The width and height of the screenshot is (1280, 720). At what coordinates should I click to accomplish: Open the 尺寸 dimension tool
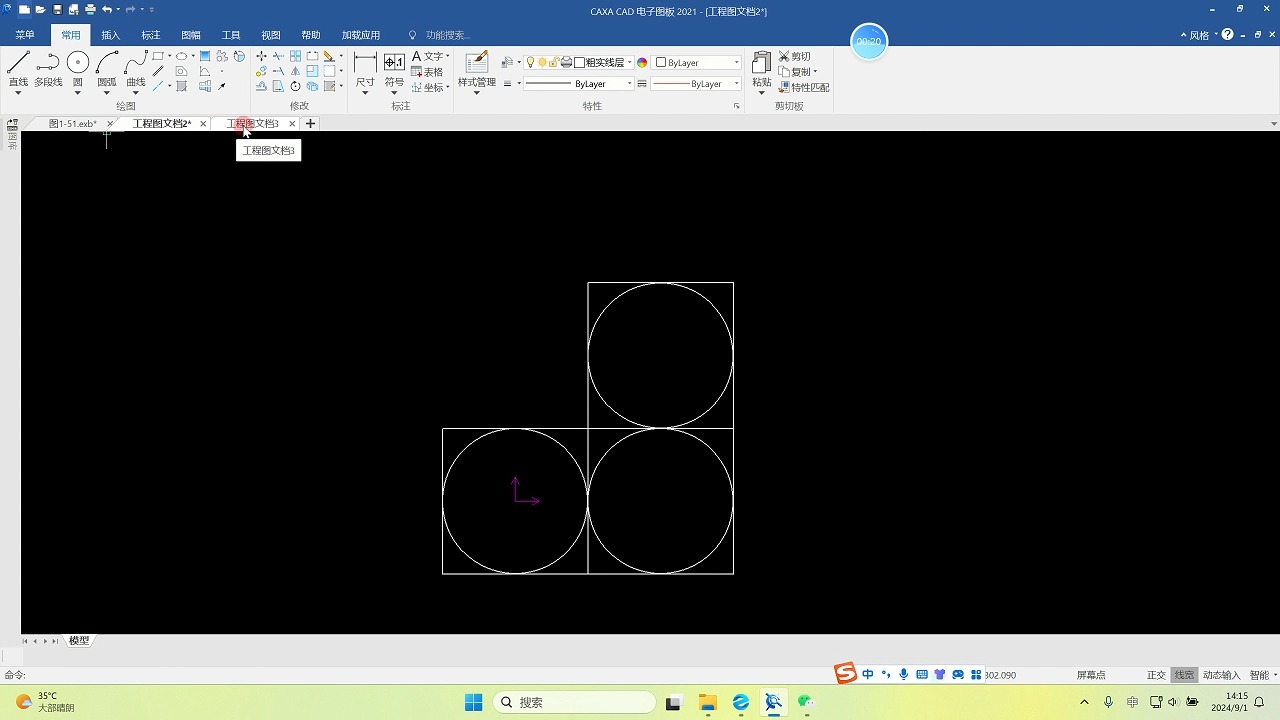pyautogui.click(x=365, y=70)
